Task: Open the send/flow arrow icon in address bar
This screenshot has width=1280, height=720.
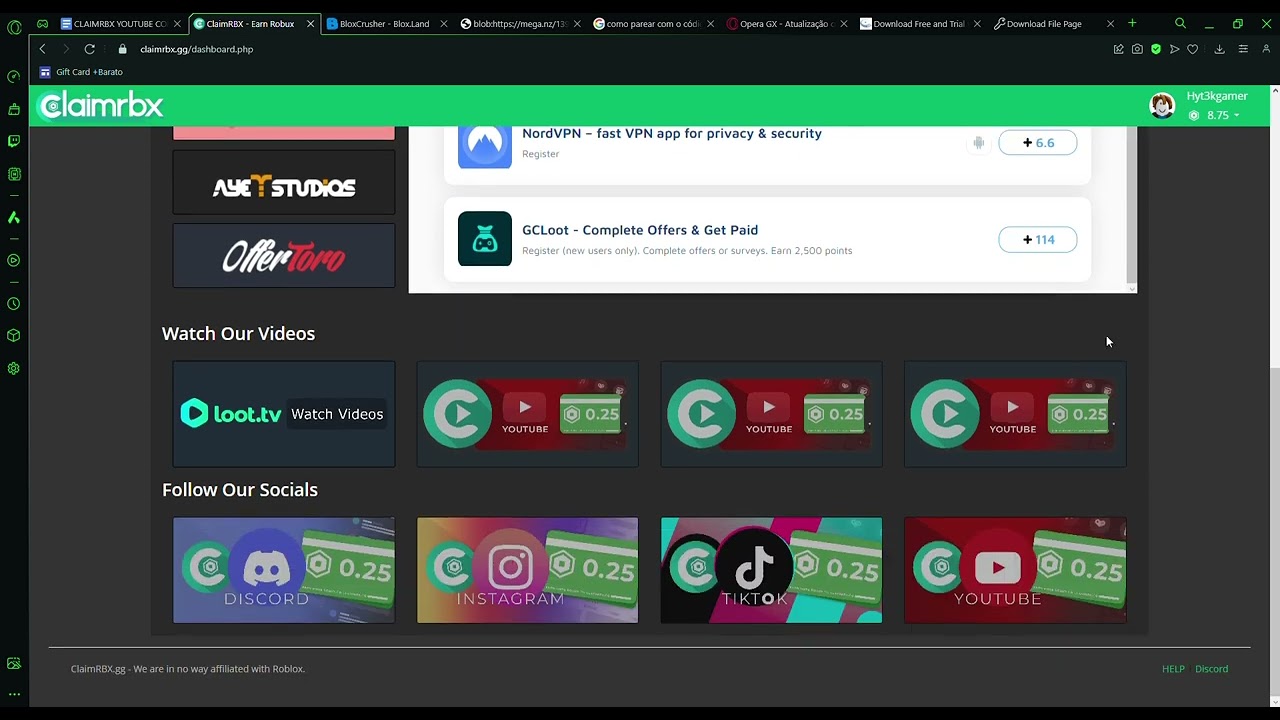Action: (x=1175, y=49)
